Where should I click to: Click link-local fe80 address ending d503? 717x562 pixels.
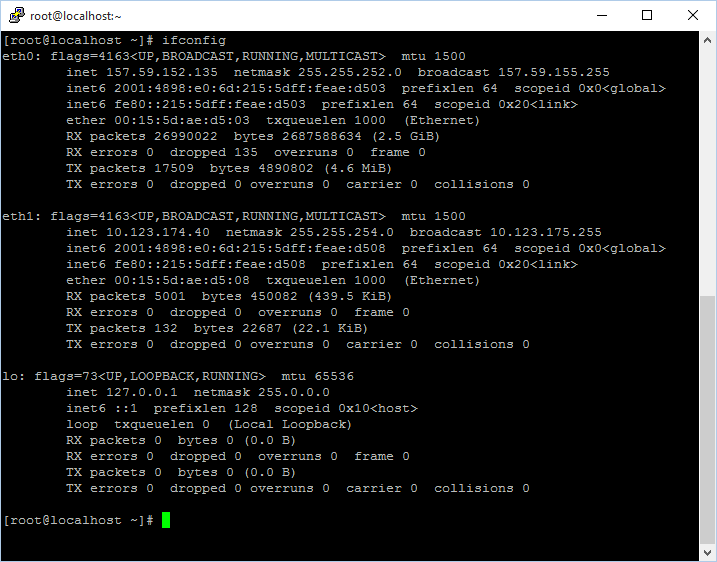pyautogui.click(x=210, y=104)
